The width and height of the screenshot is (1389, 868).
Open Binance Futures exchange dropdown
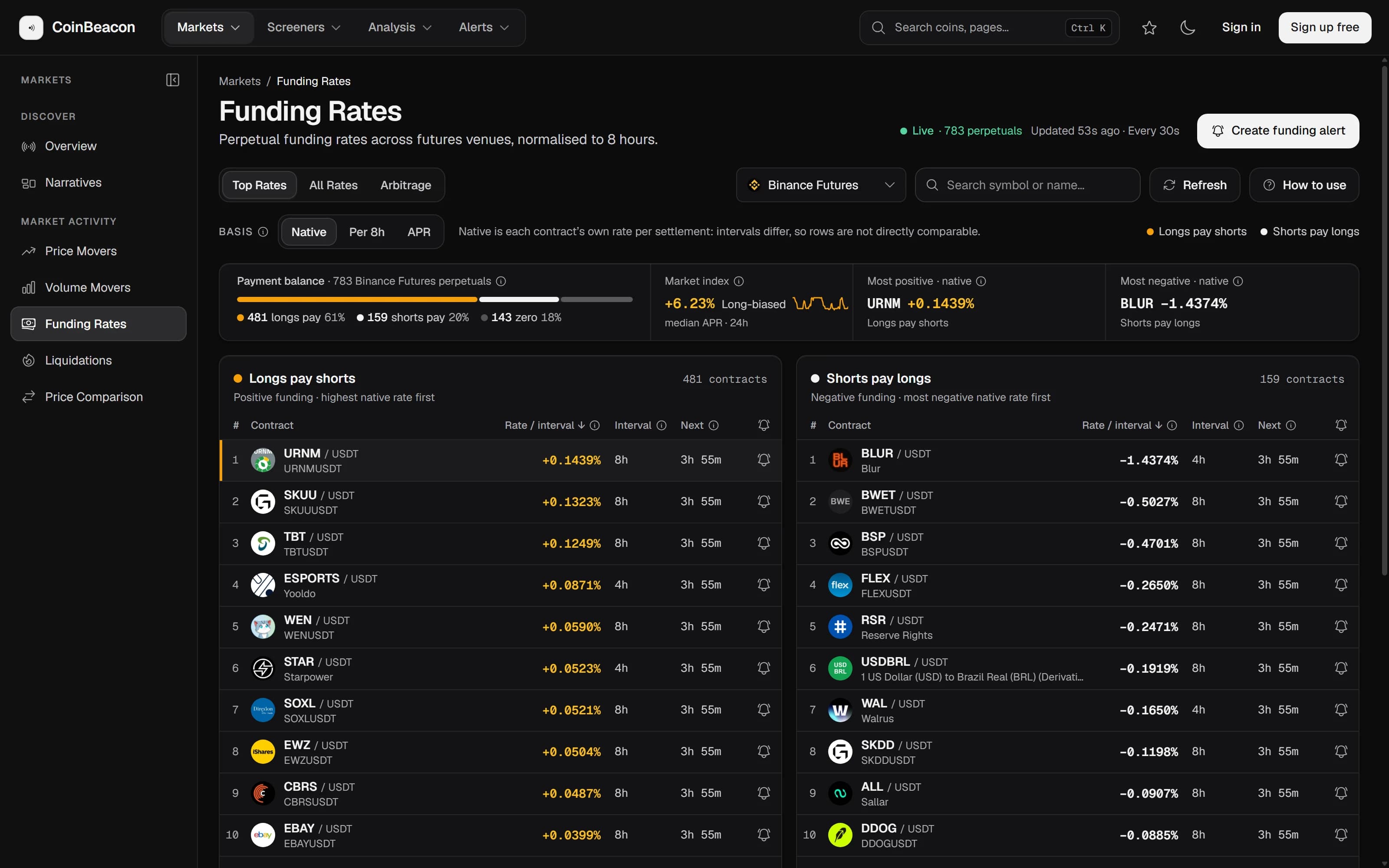coord(821,185)
